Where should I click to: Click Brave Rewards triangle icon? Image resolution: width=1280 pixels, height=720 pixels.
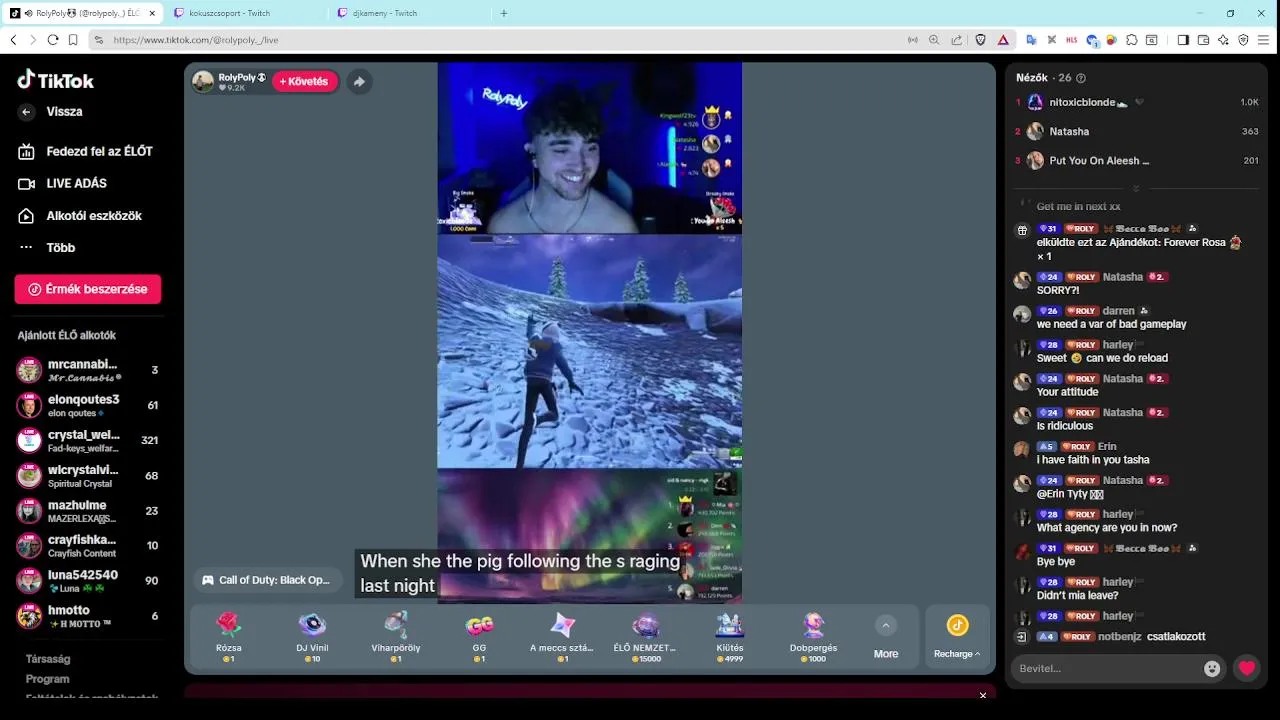pyautogui.click(x=1003, y=40)
